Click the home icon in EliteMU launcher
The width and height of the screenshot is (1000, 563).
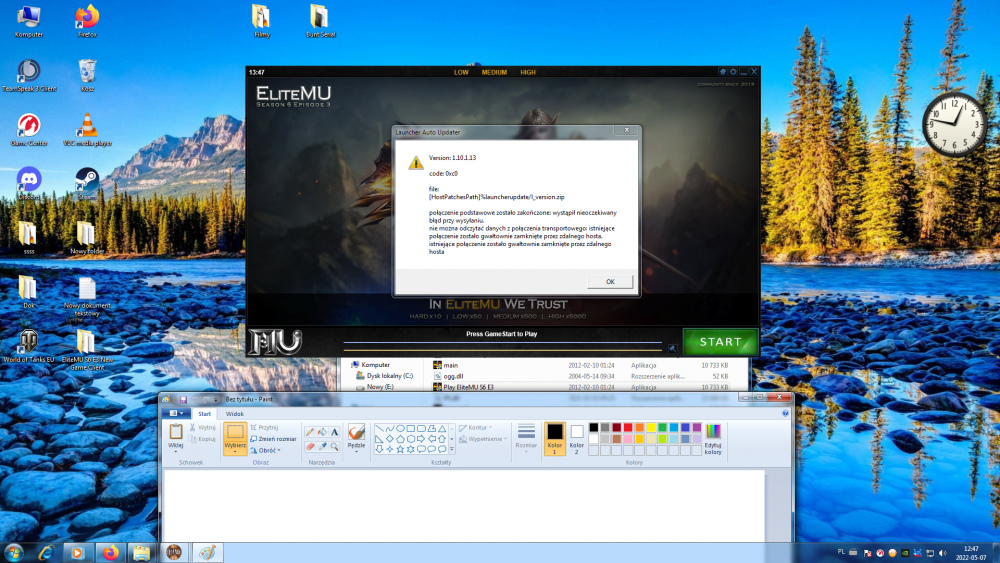pos(723,72)
